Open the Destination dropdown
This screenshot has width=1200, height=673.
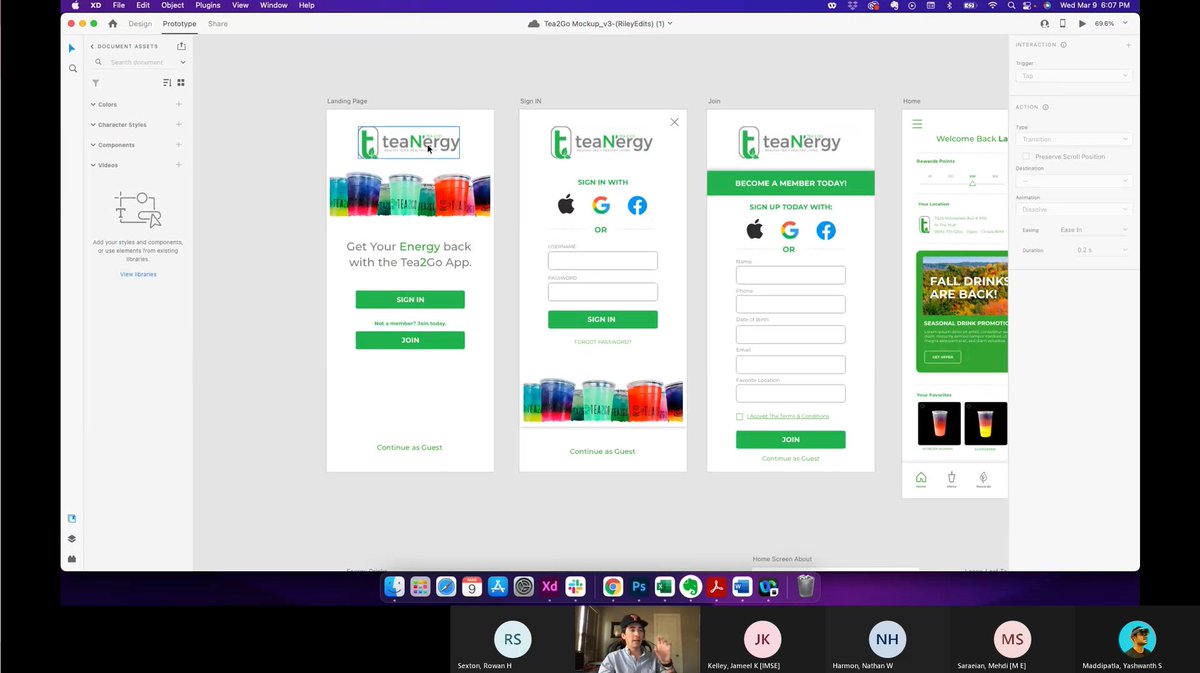coord(1074,181)
